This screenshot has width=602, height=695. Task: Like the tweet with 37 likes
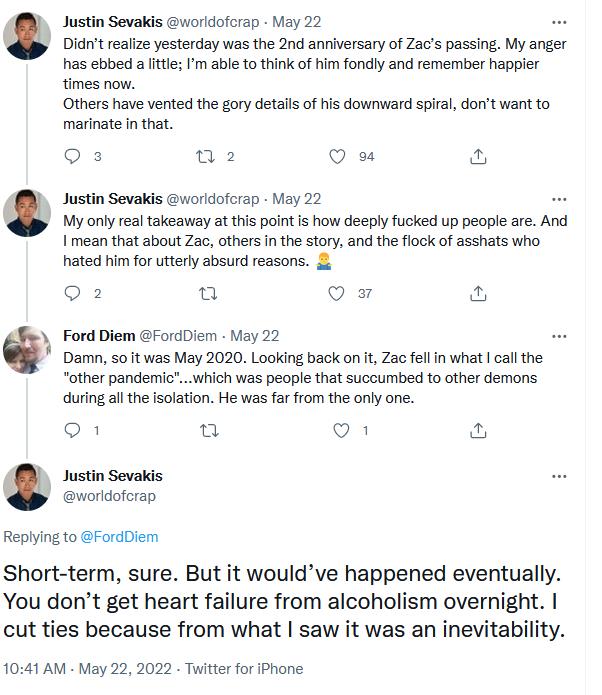[336, 293]
